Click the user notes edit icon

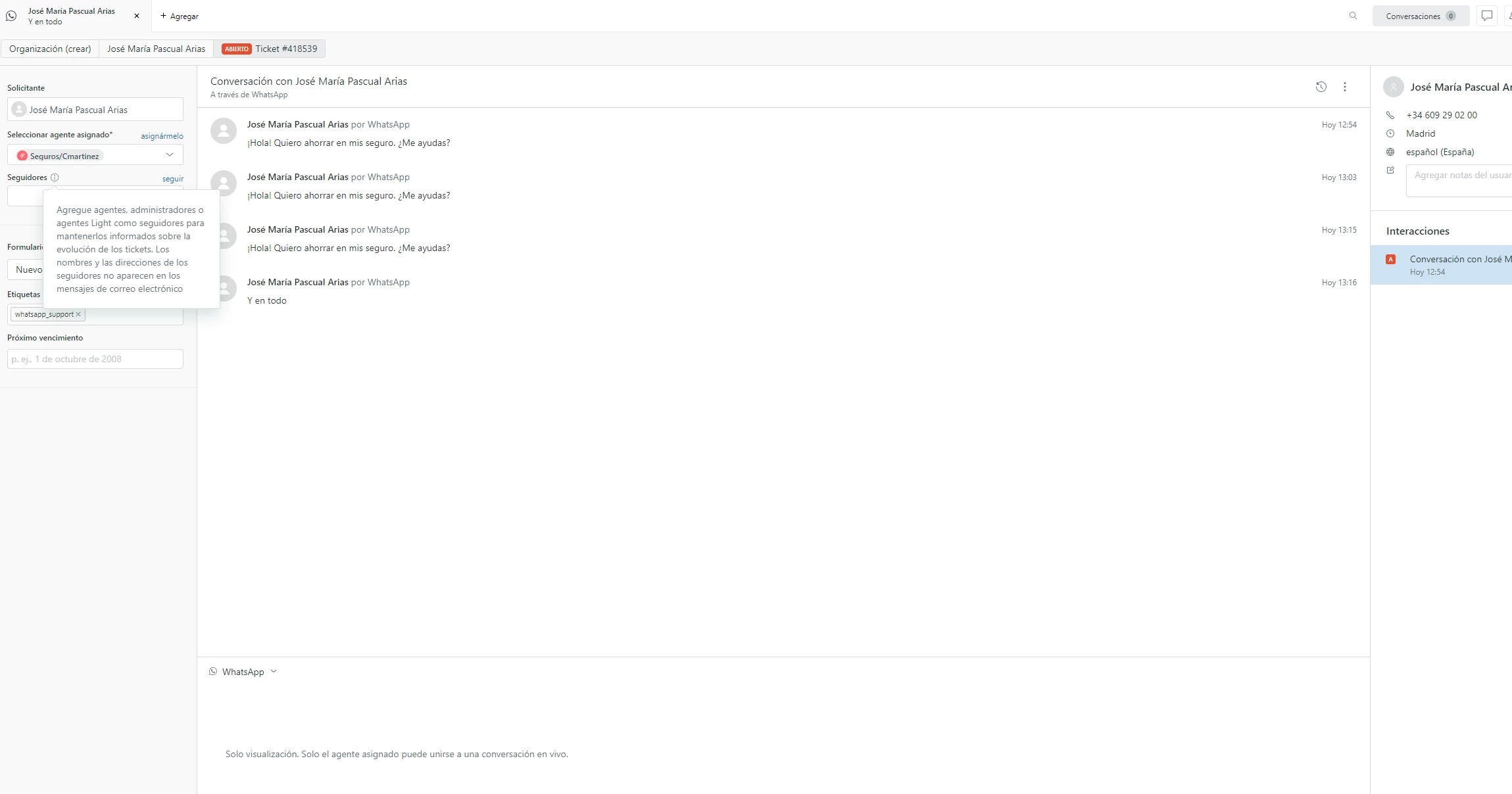point(1390,170)
